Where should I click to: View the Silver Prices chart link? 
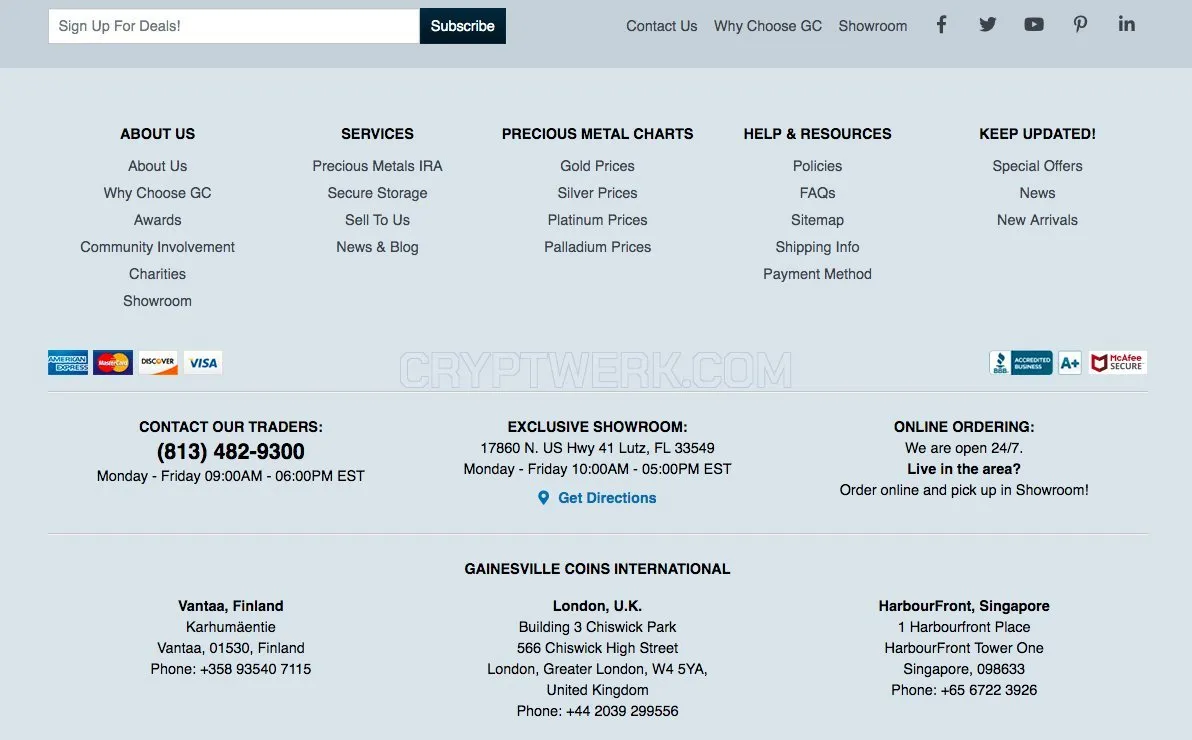[x=598, y=193]
